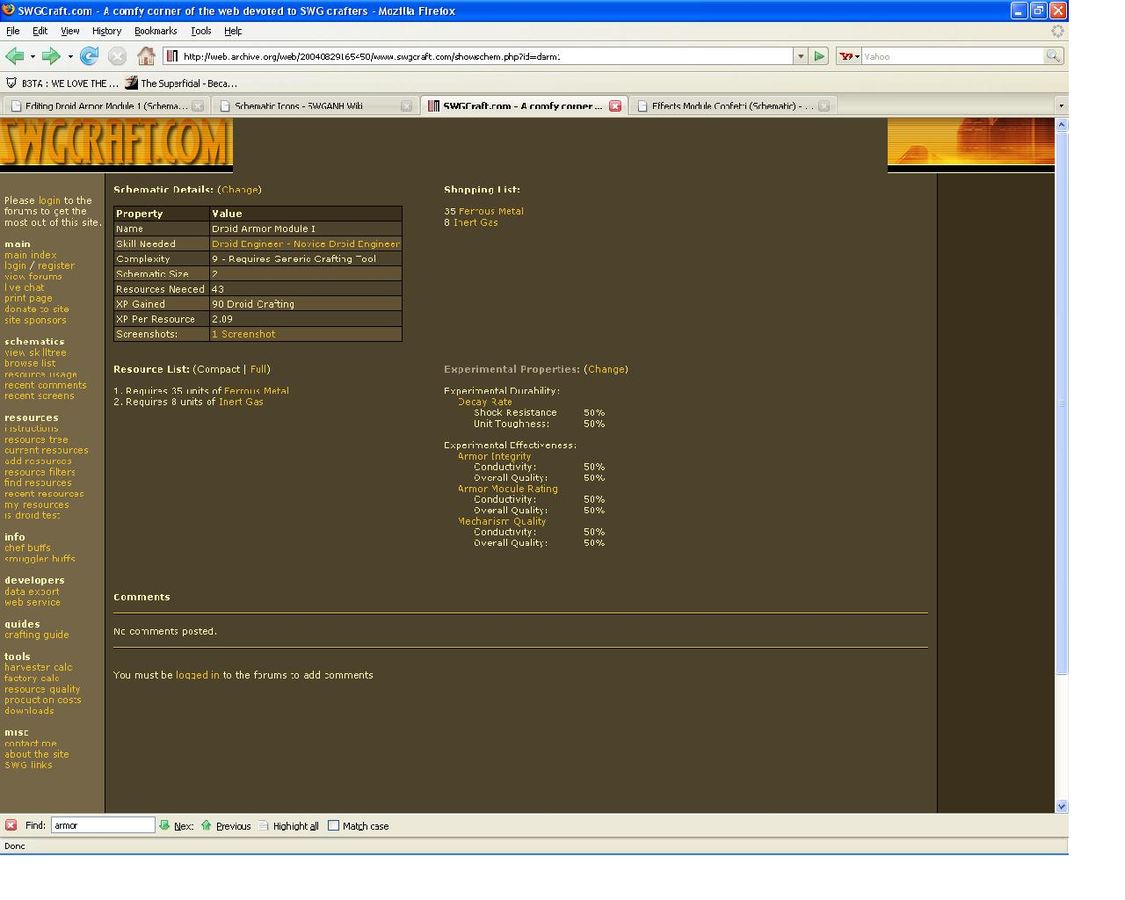
Task: Go to the Home page icon
Action: 146,56
